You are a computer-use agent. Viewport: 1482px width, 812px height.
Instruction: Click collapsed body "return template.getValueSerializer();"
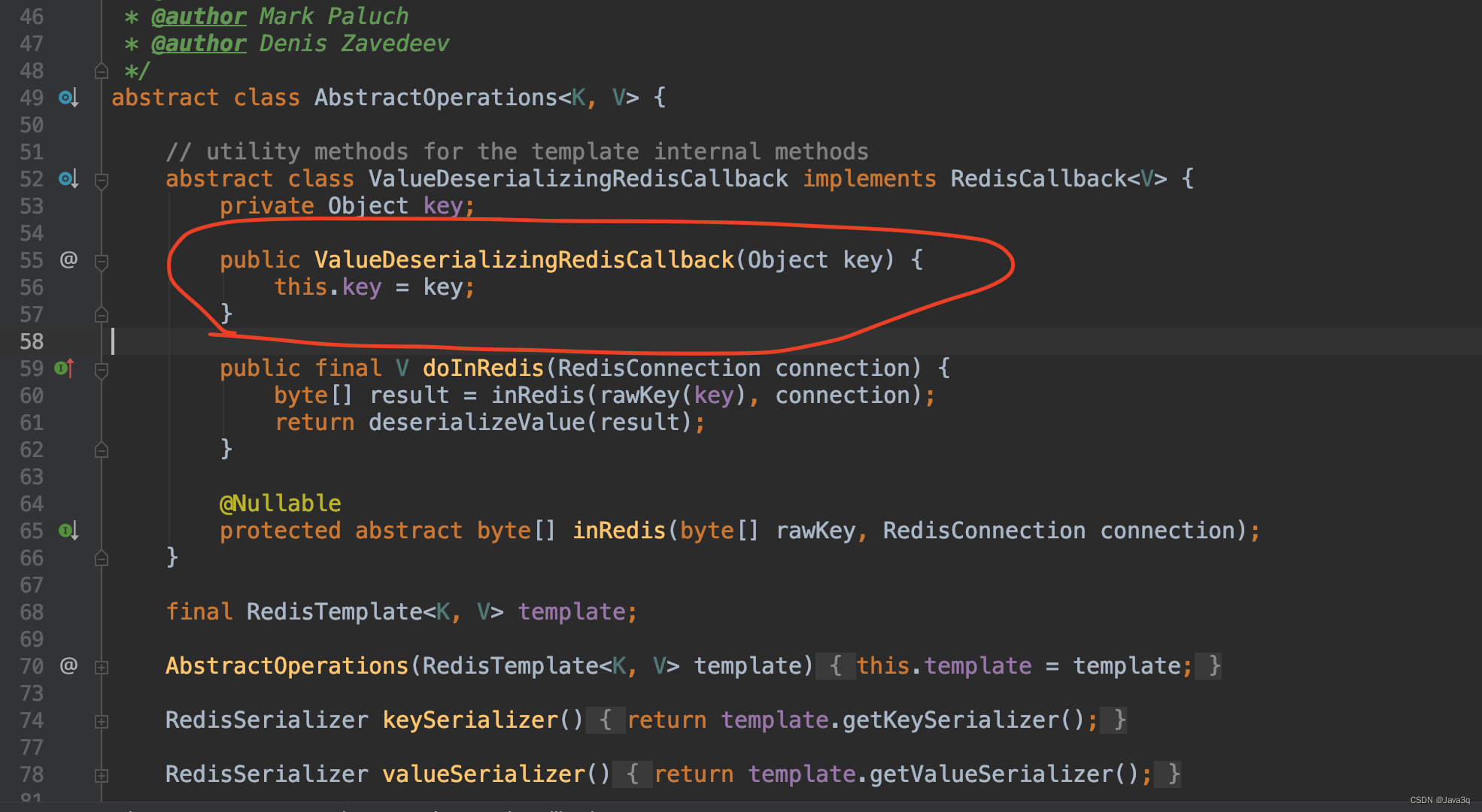click(901, 774)
